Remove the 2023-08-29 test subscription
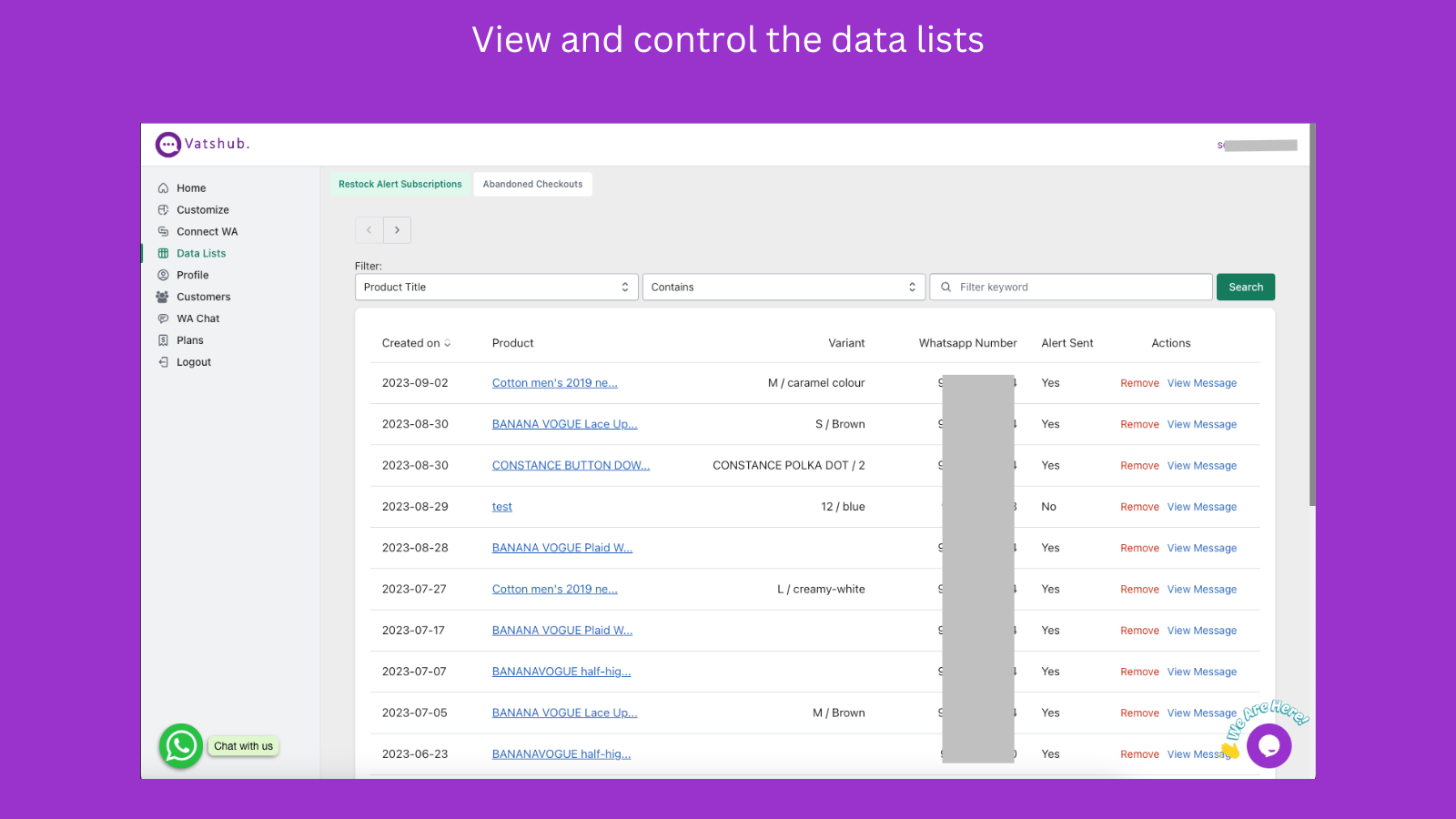1456x819 pixels. [1139, 507]
